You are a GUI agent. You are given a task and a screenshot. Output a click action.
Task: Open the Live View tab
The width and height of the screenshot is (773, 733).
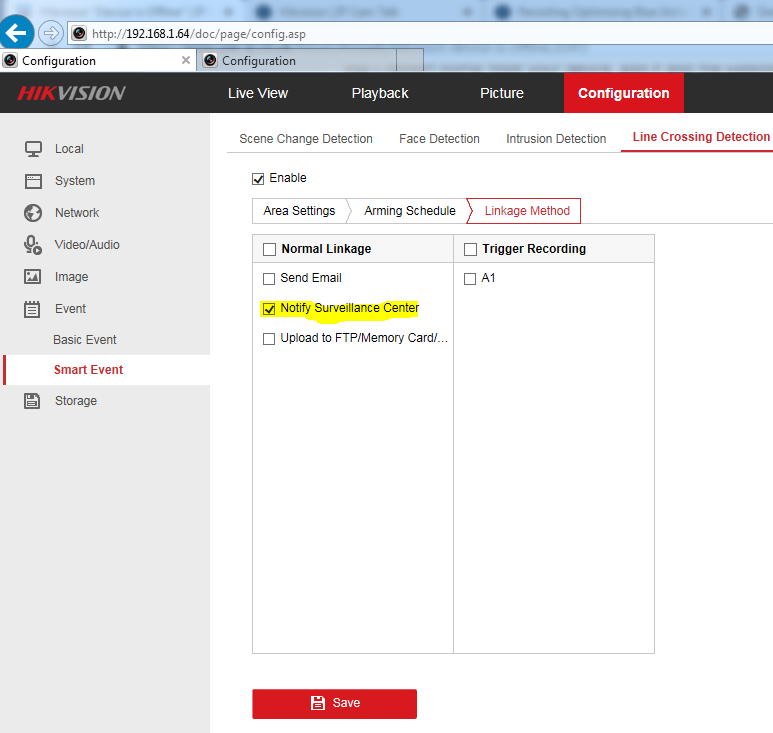257,93
